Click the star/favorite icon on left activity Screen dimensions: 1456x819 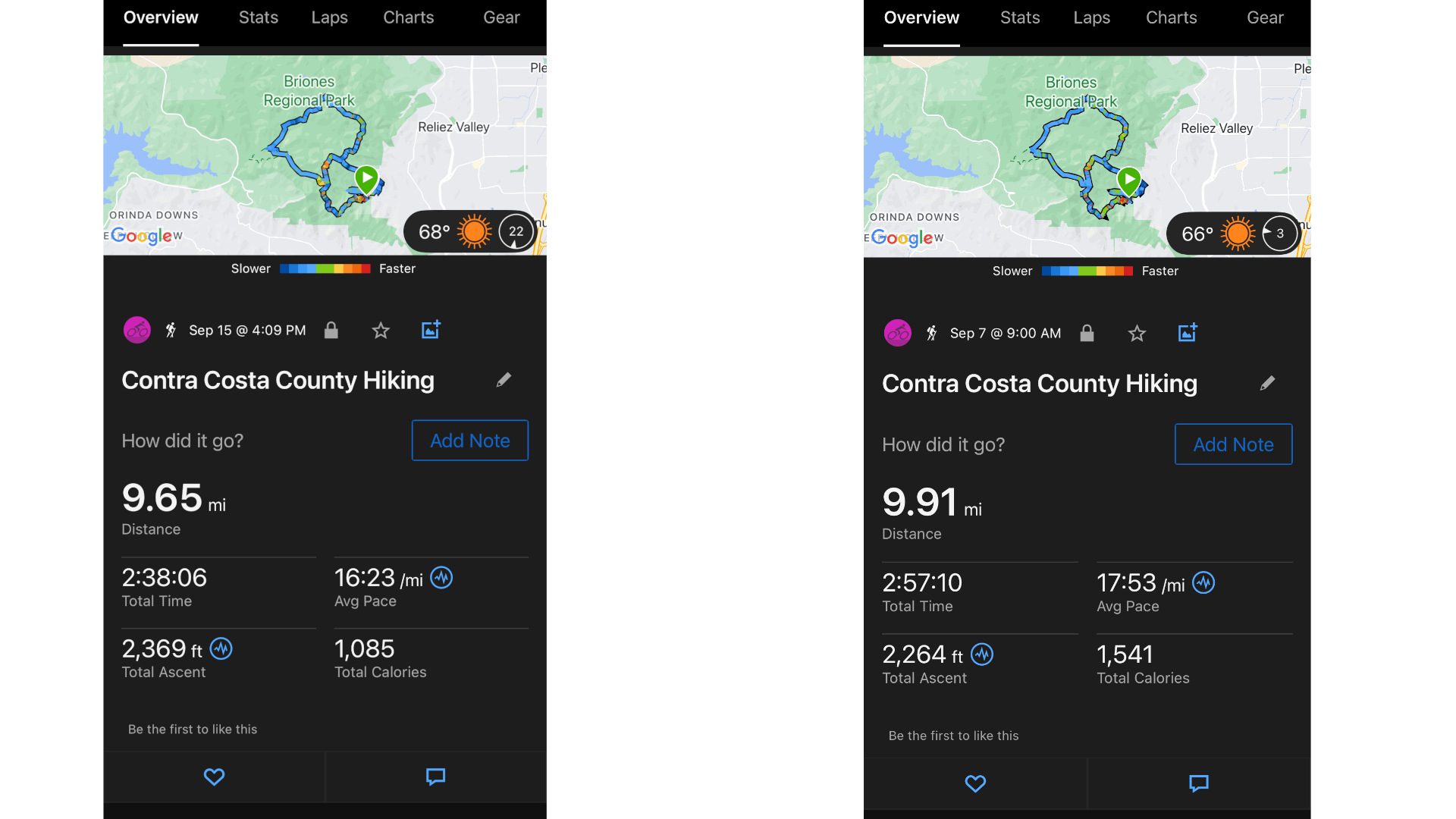pos(379,330)
